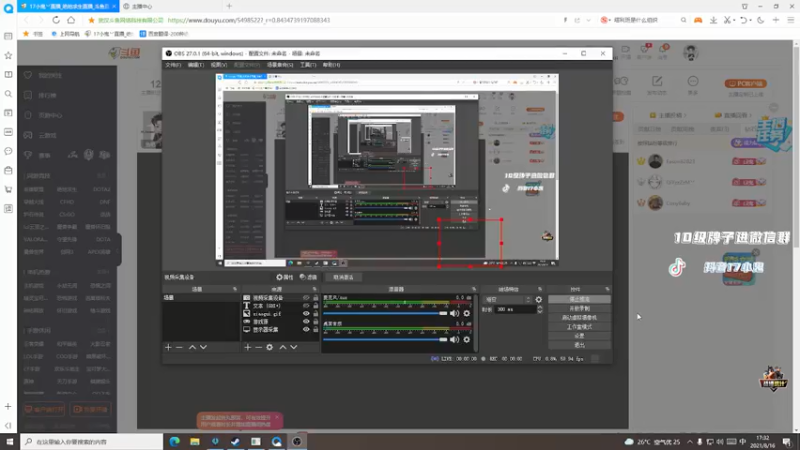This screenshot has width=800, height=450.
Task: Toggle lock on 文本 (GDI+) source
Action: tap(315, 306)
